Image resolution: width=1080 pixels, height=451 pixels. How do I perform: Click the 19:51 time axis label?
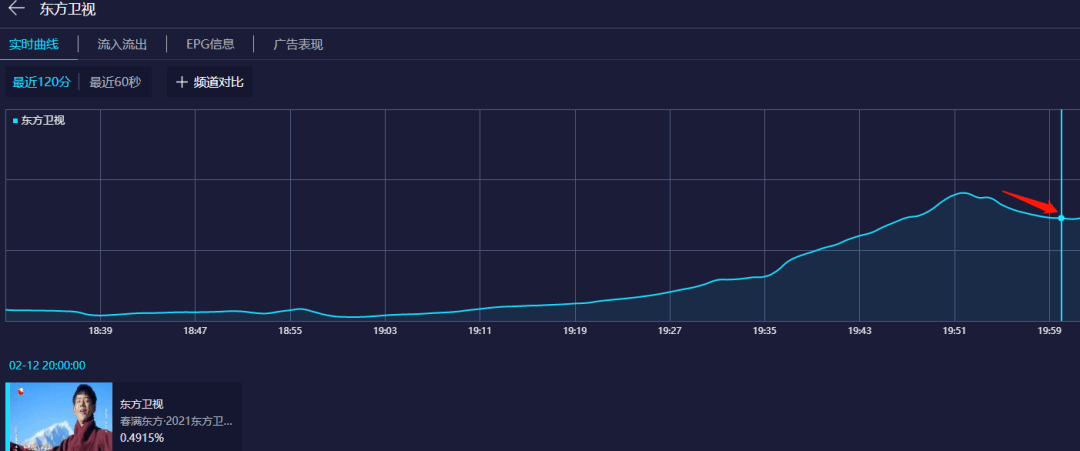click(955, 331)
